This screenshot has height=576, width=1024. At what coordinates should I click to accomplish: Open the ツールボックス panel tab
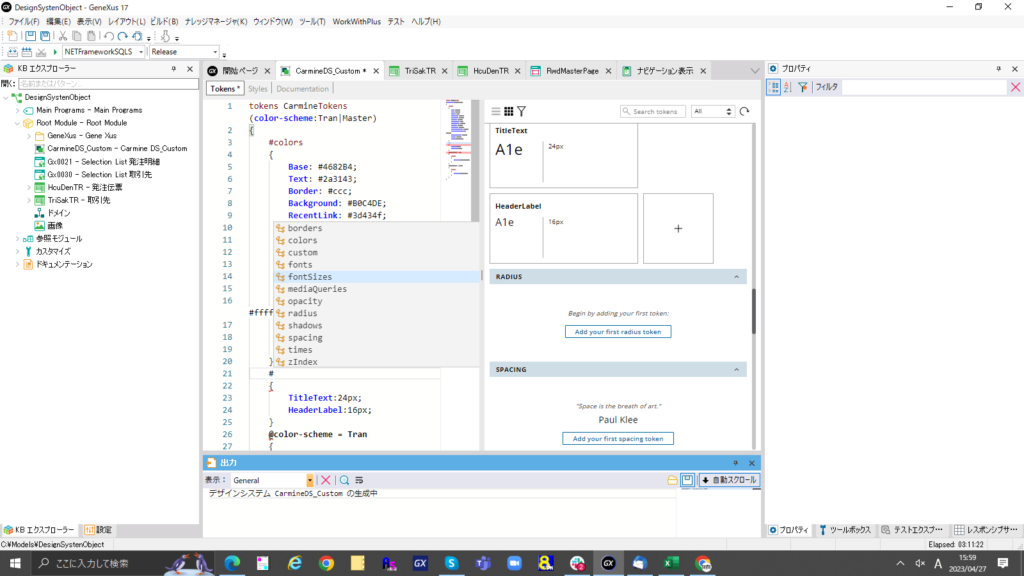[x=845, y=530]
